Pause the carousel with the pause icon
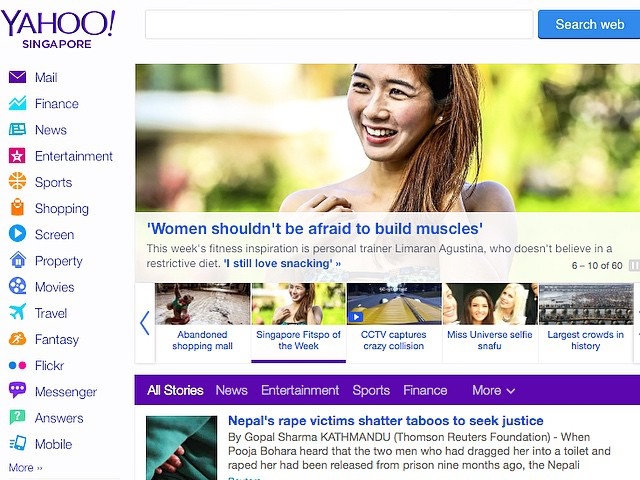 (x=634, y=265)
